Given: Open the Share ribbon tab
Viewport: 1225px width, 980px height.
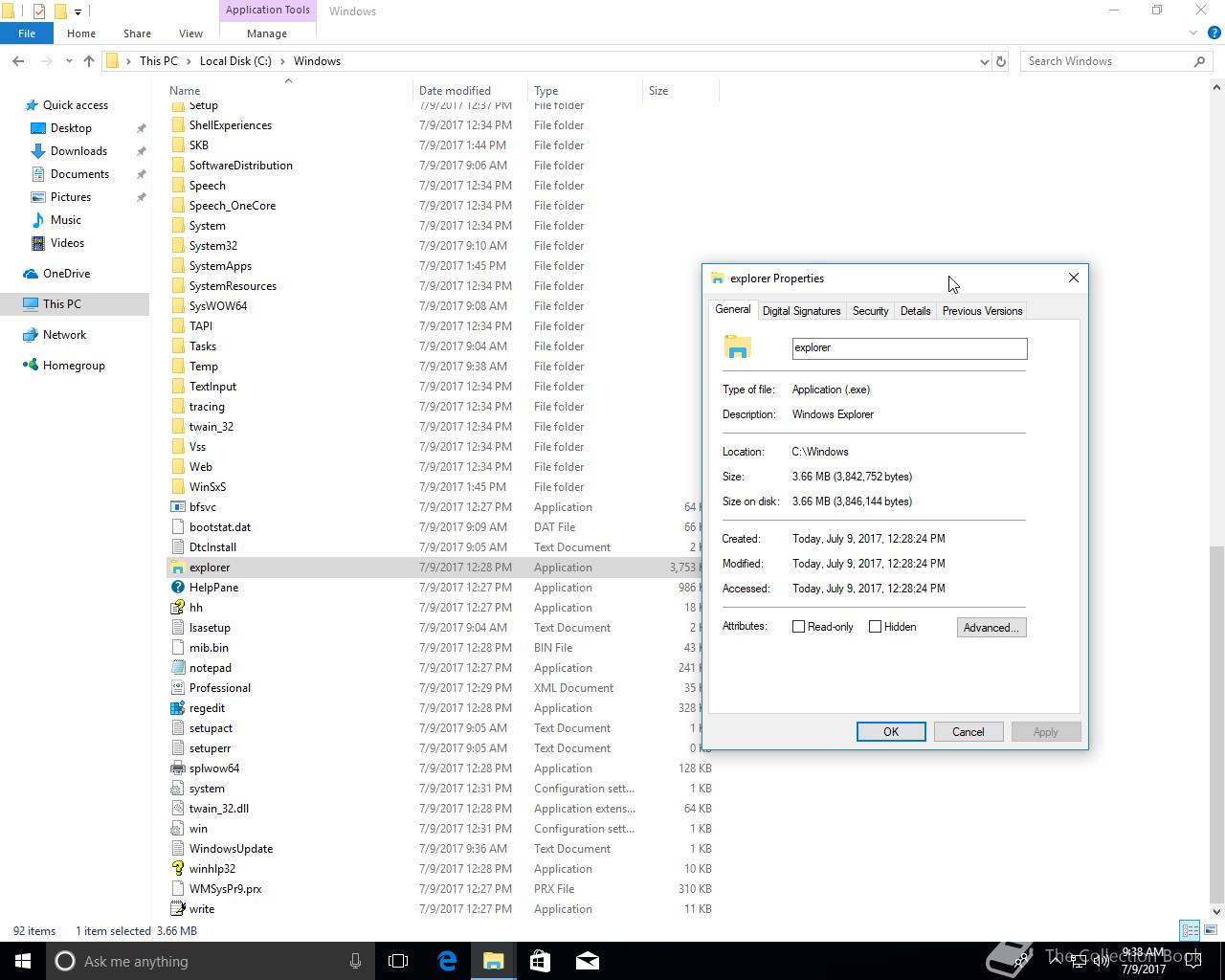Looking at the screenshot, I should click(137, 33).
